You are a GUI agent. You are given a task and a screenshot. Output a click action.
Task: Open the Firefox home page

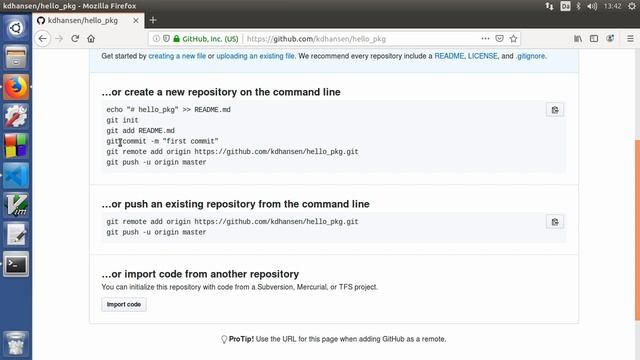(x=91, y=39)
